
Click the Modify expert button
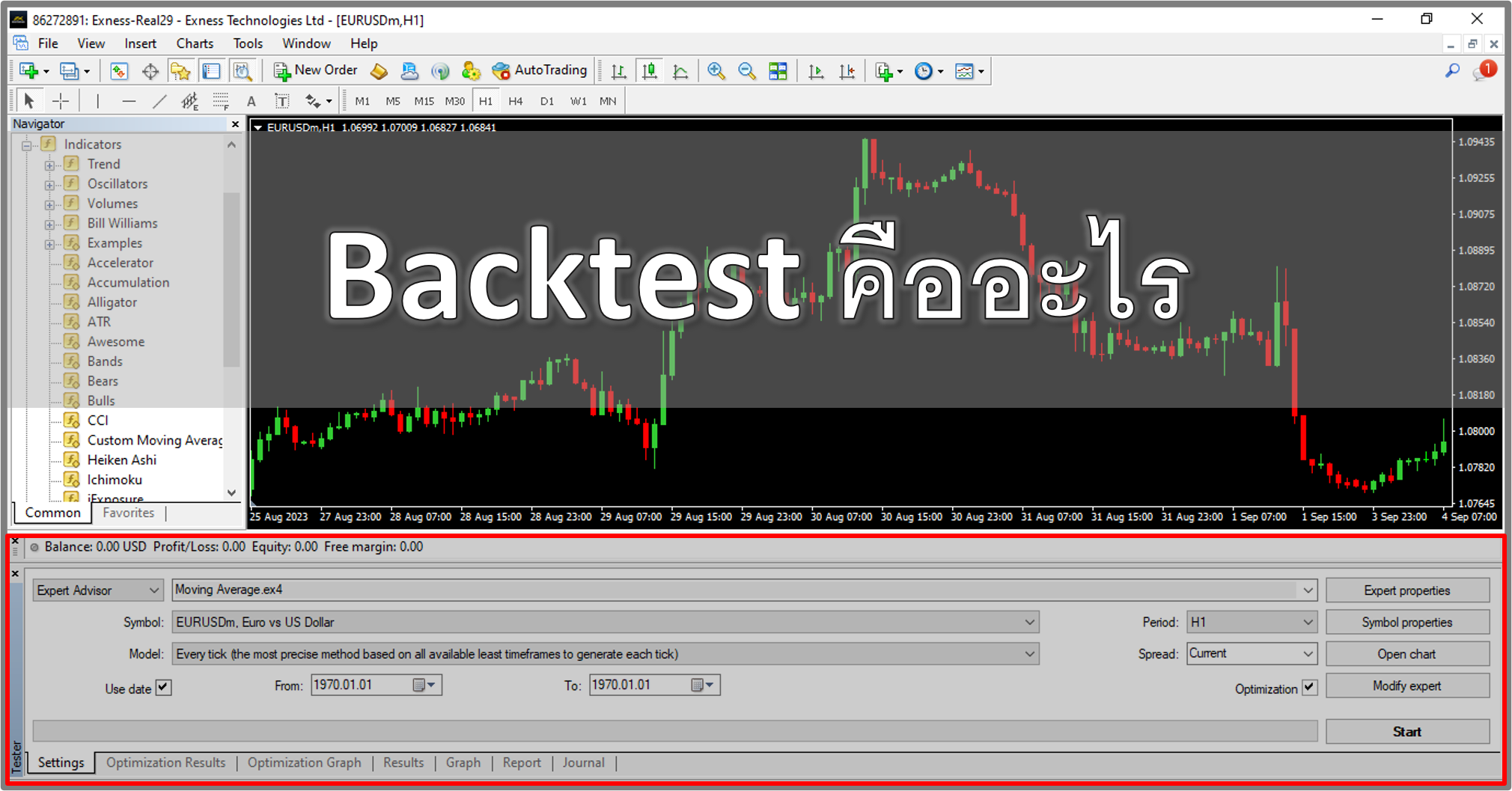[1407, 685]
